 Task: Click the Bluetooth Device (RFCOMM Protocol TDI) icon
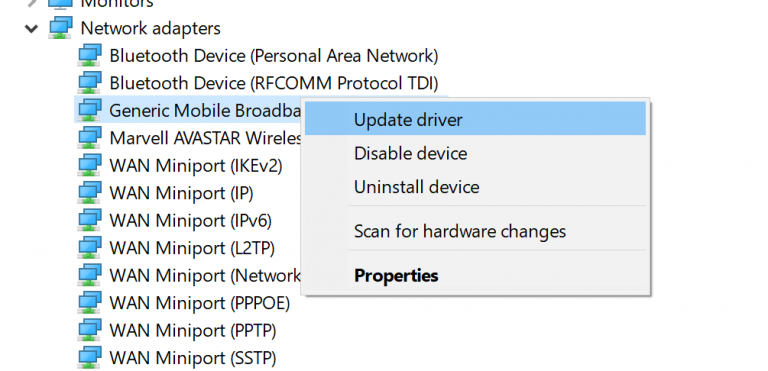(90, 83)
